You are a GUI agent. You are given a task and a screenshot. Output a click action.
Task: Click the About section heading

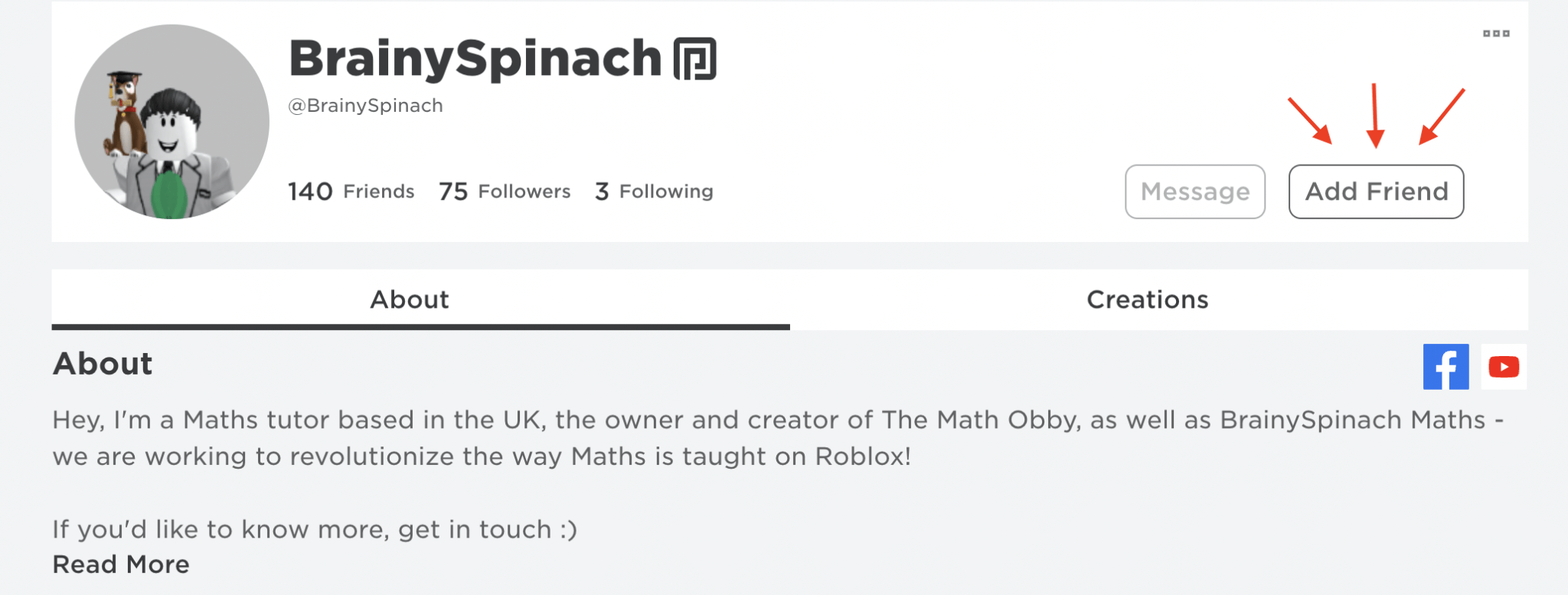102,363
